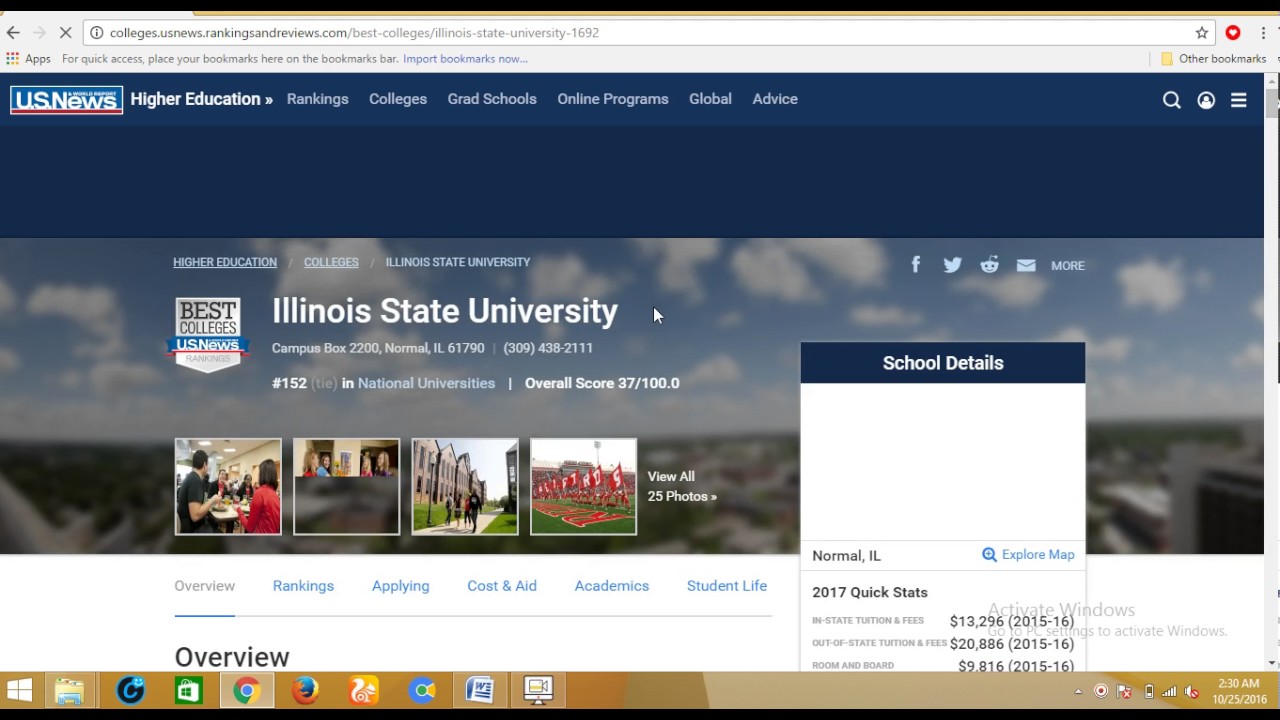Open the Other bookmarks folder
This screenshot has height=720, width=1280.
coord(1213,59)
